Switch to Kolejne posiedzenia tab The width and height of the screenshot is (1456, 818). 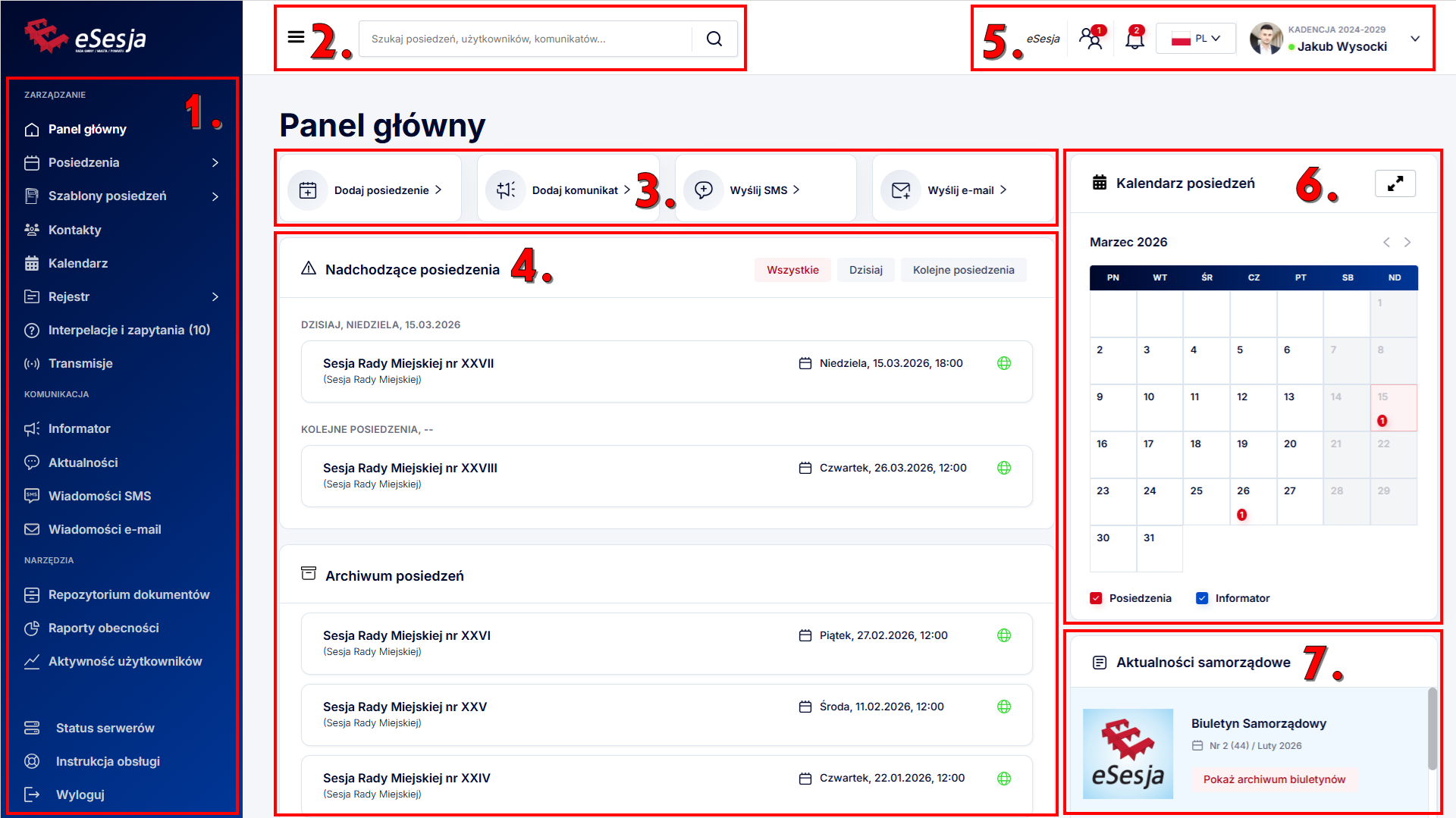pyautogui.click(x=963, y=270)
